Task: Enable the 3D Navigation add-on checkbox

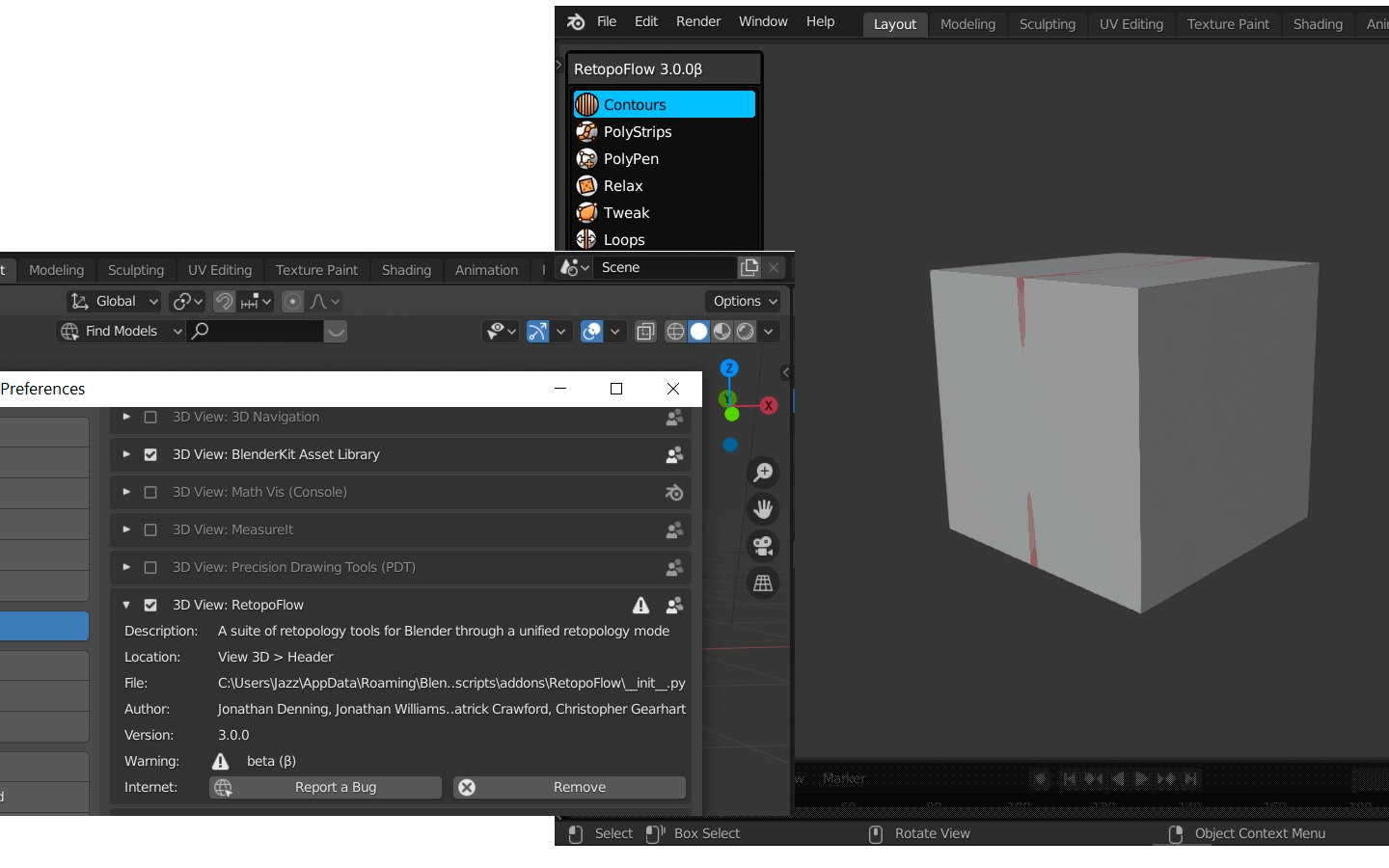Action: tap(150, 417)
